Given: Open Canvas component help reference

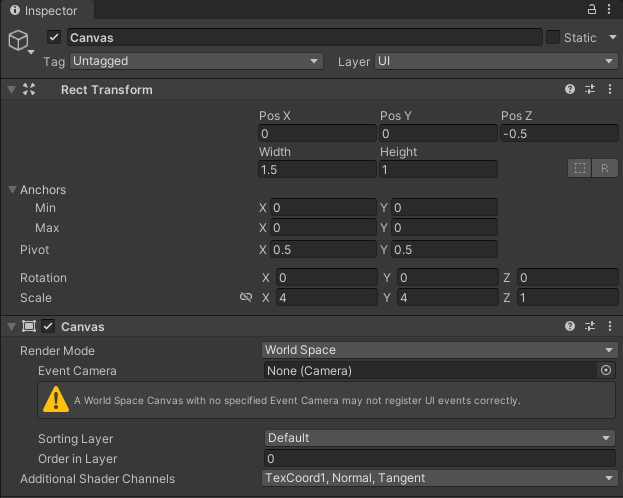Looking at the screenshot, I should point(570,326).
